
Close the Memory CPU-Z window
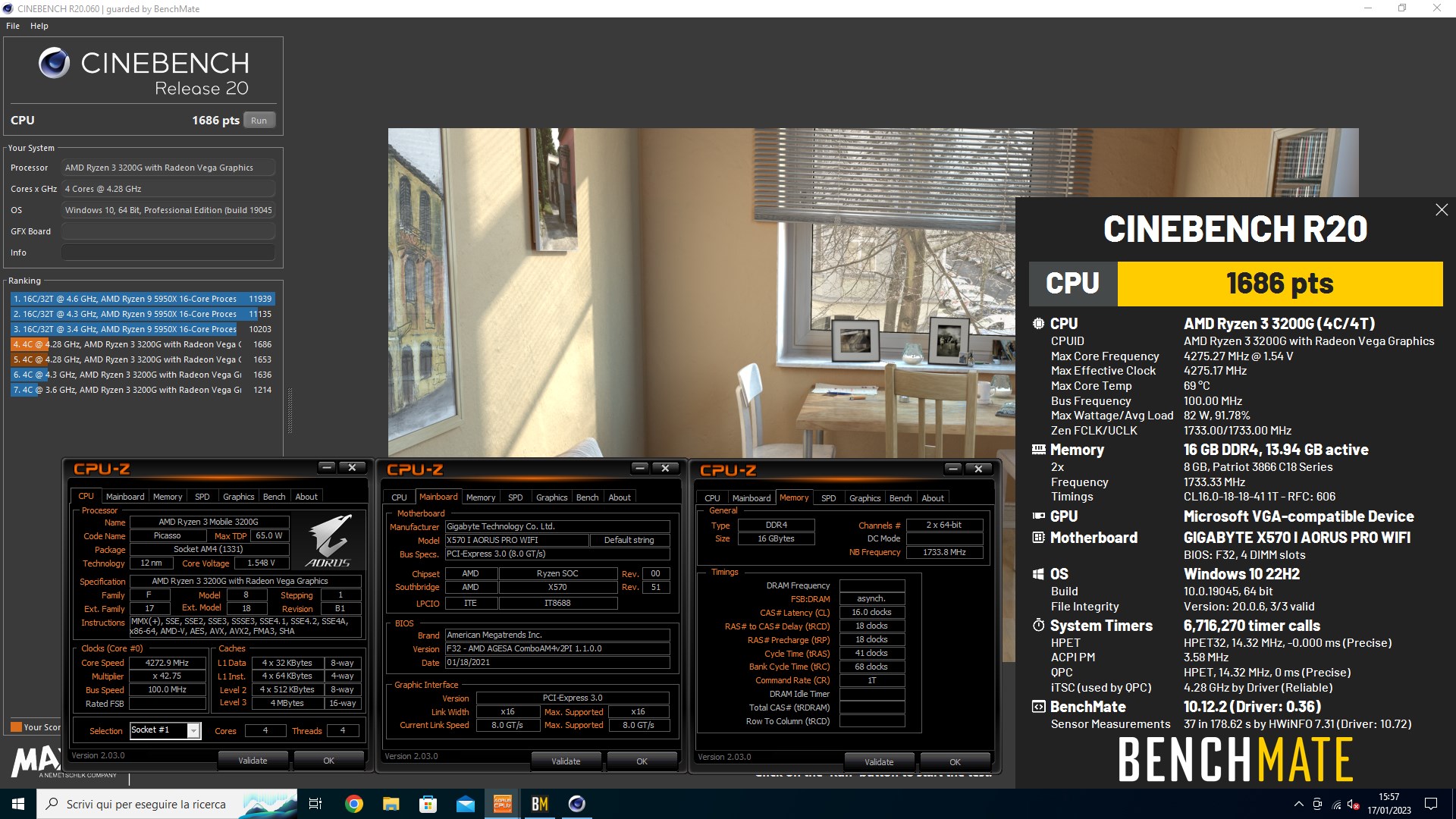978,469
